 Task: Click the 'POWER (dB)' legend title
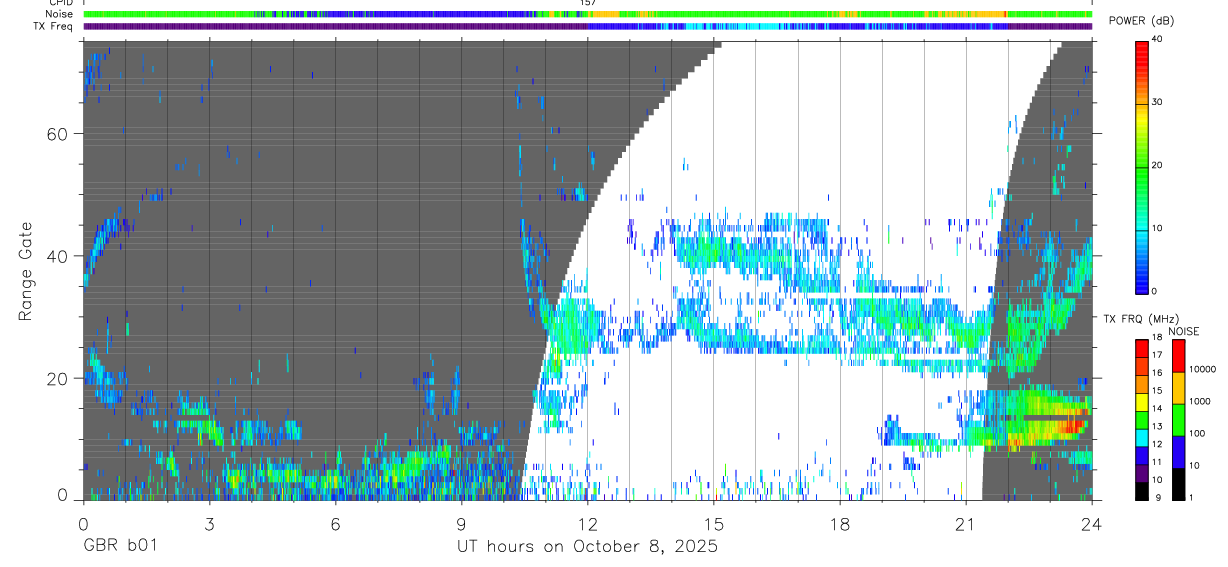point(1141,22)
